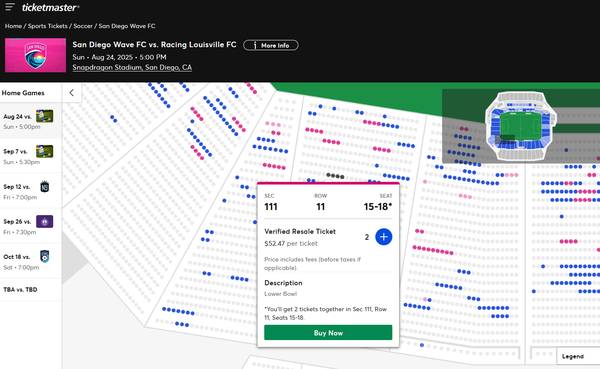The height and width of the screenshot is (369, 600).
Task: Go to the Home breadcrumb link
Action: (x=13, y=26)
